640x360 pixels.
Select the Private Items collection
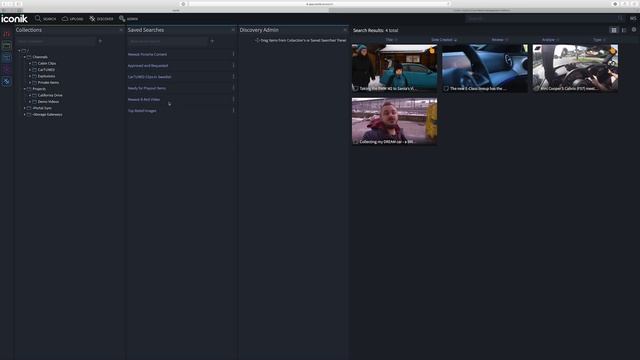(48, 82)
